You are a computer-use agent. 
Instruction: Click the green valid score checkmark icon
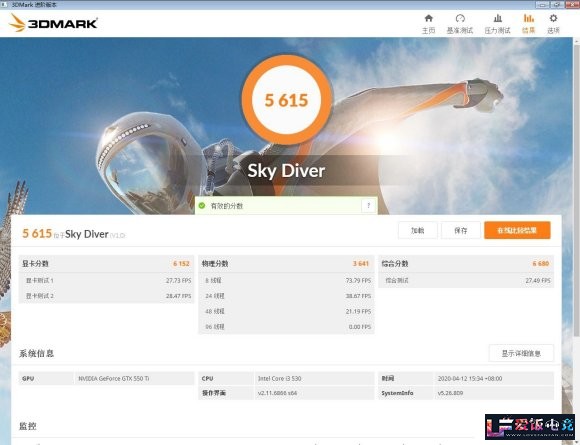click(202, 206)
